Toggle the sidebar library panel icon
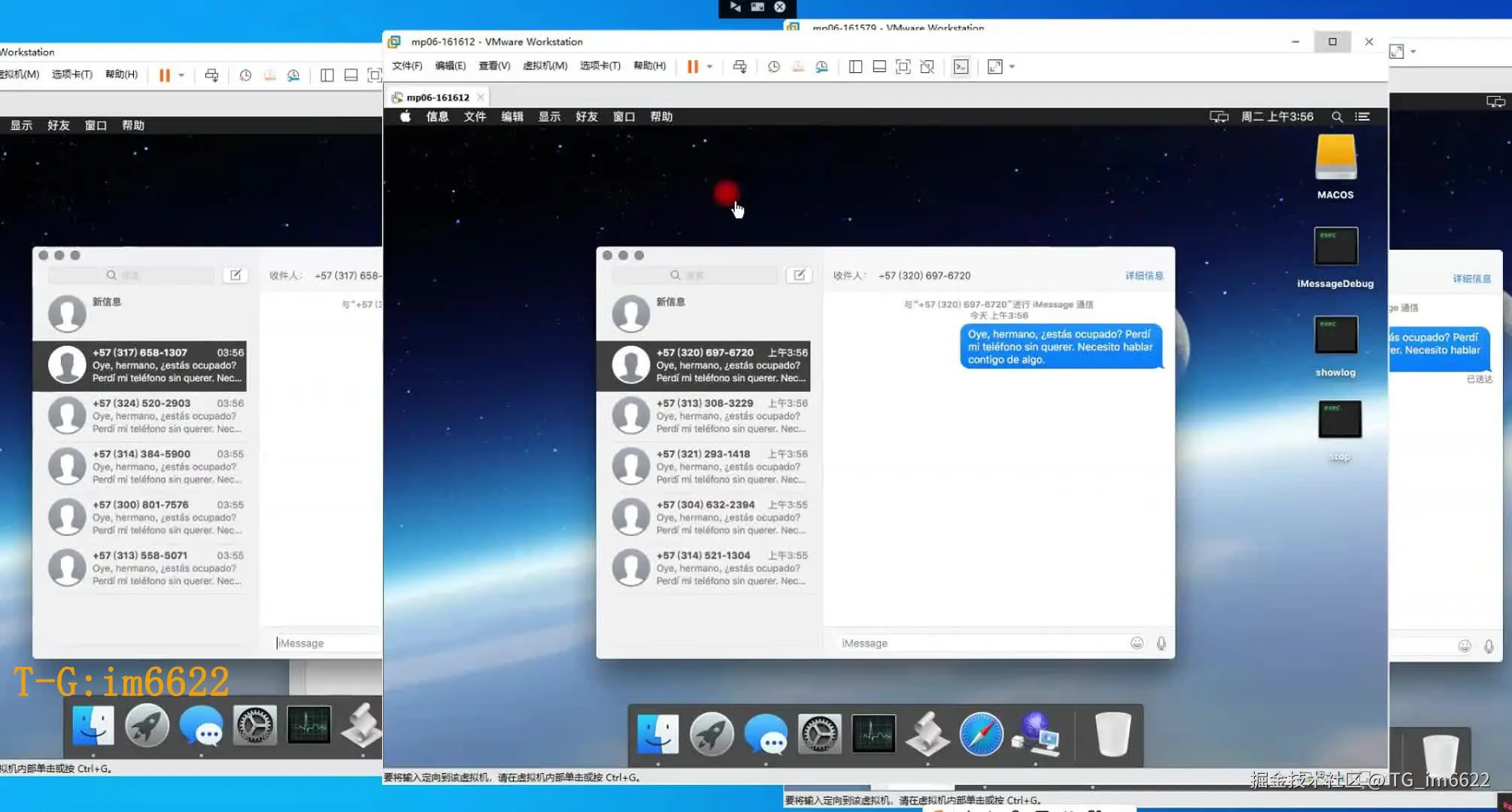The height and width of the screenshot is (812, 1512). point(855,67)
